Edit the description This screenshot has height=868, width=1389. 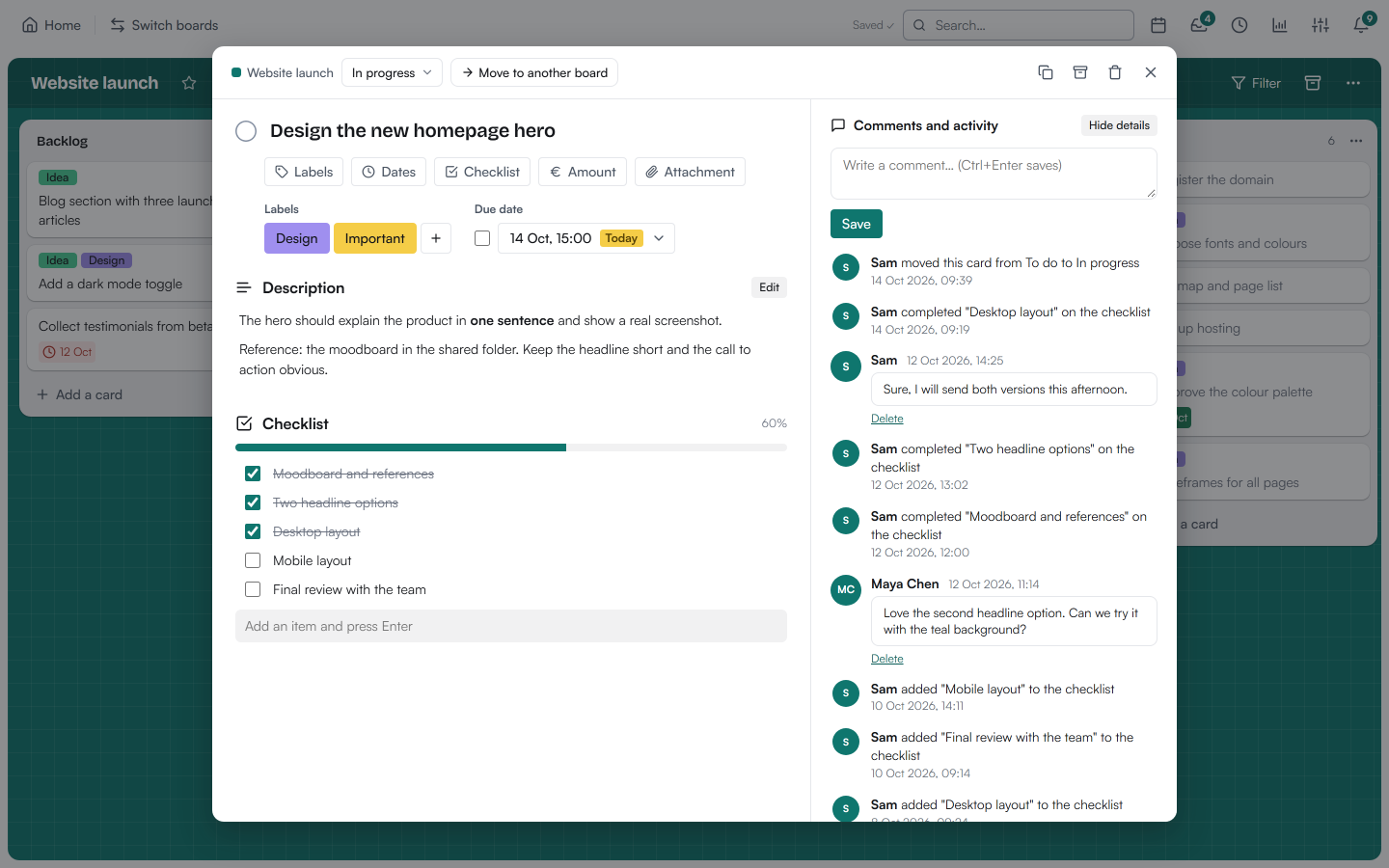coord(769,287)
